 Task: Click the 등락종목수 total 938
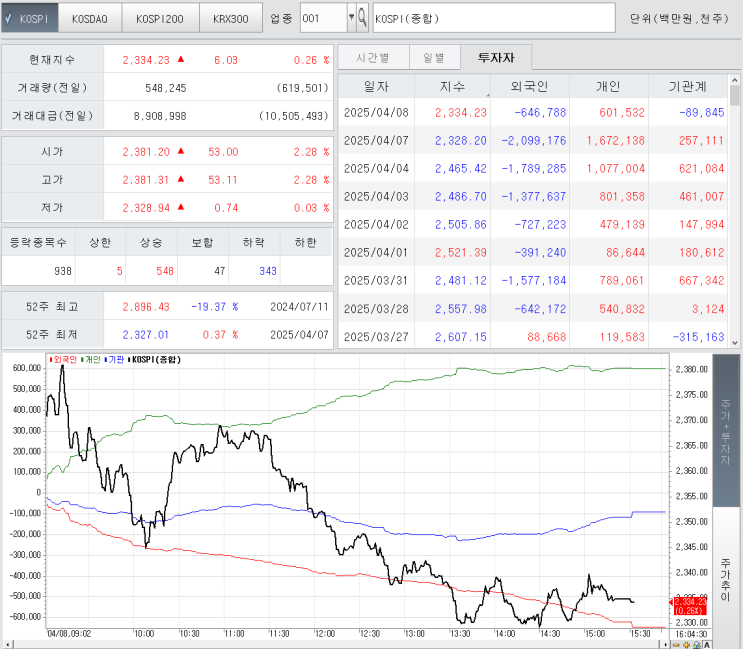(63, 271)
